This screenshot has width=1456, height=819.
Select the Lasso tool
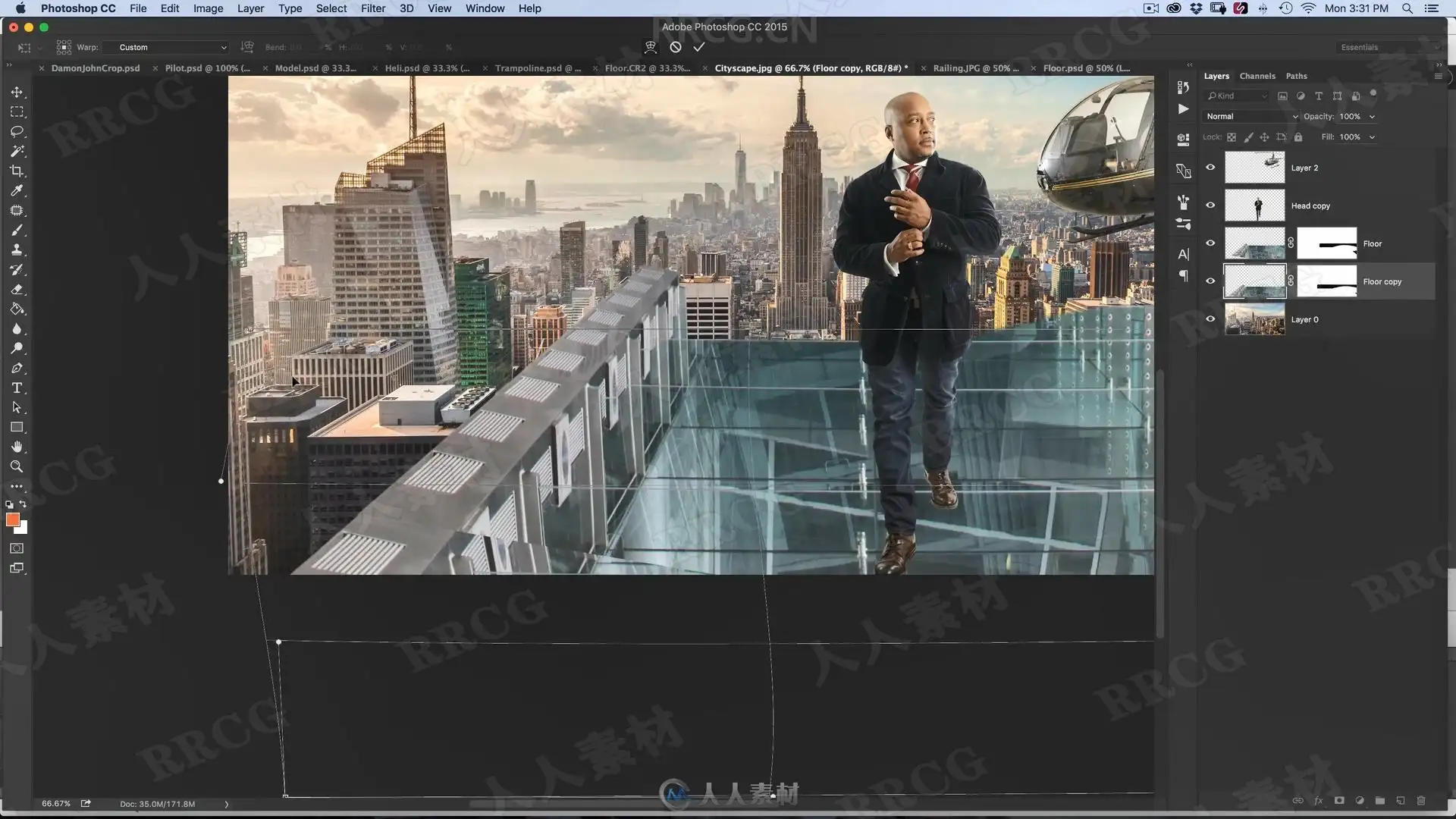click(x=17, y=131)
